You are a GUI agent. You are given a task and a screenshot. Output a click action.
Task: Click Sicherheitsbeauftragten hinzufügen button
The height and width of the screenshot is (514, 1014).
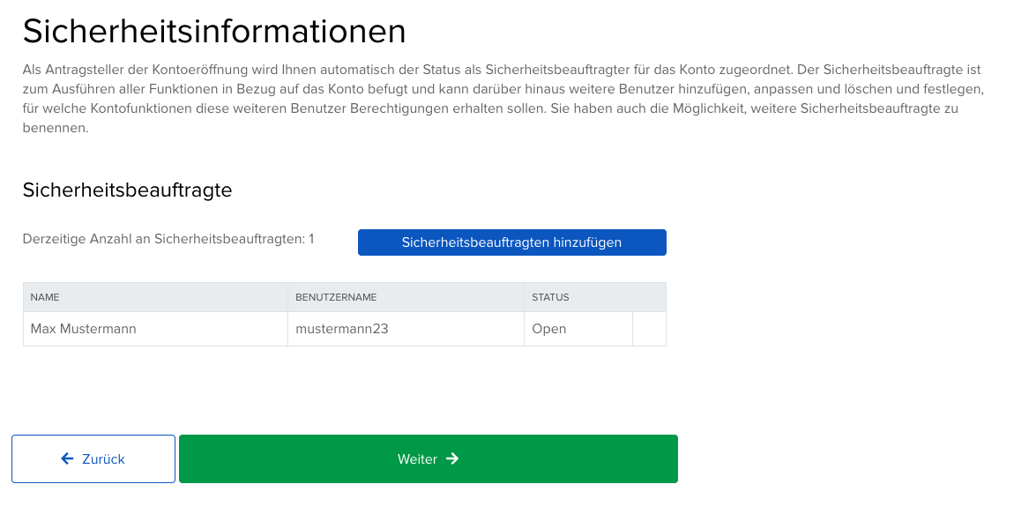pos(511,242)
